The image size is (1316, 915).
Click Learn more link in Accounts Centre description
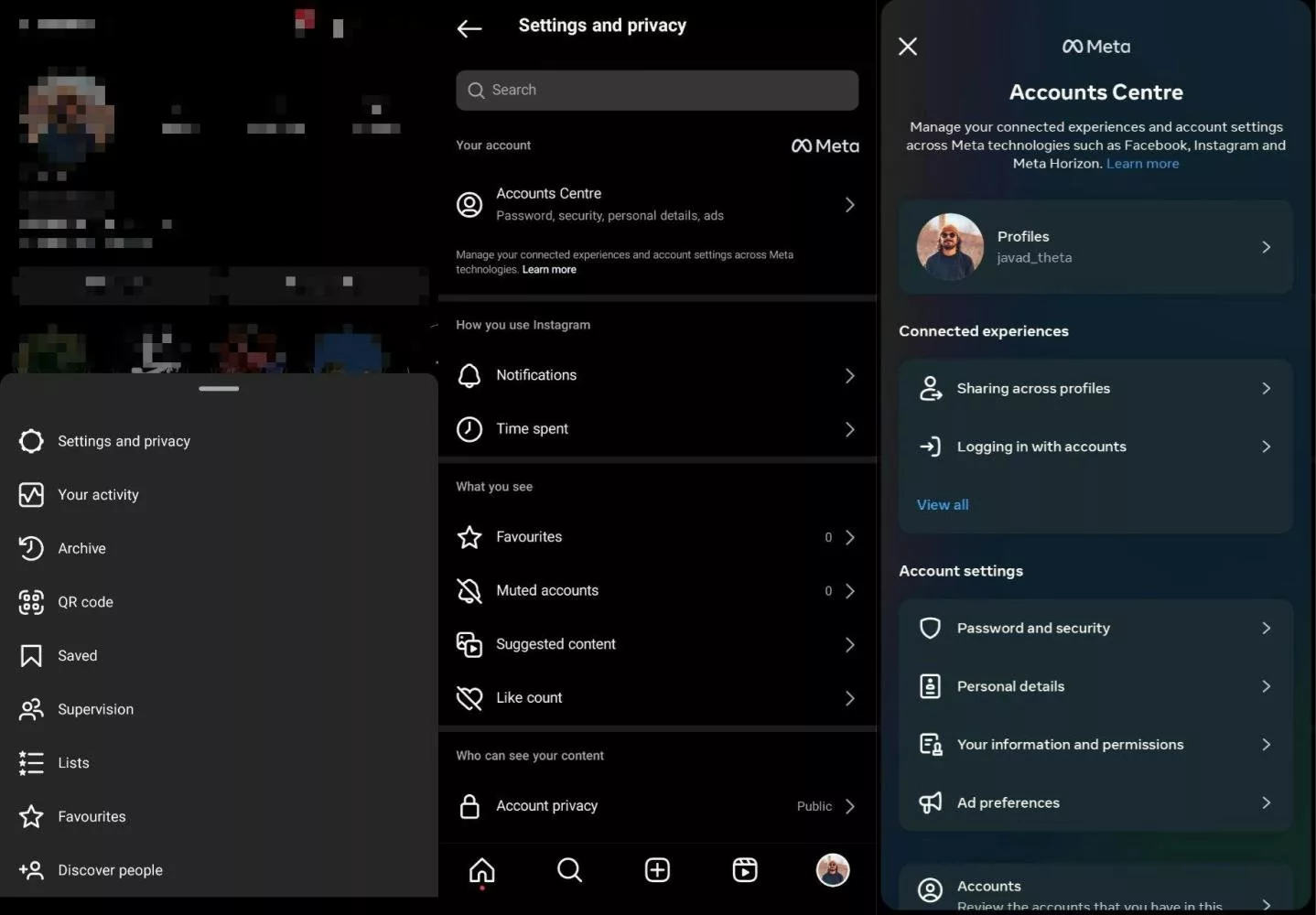(x=1142, y=164)
